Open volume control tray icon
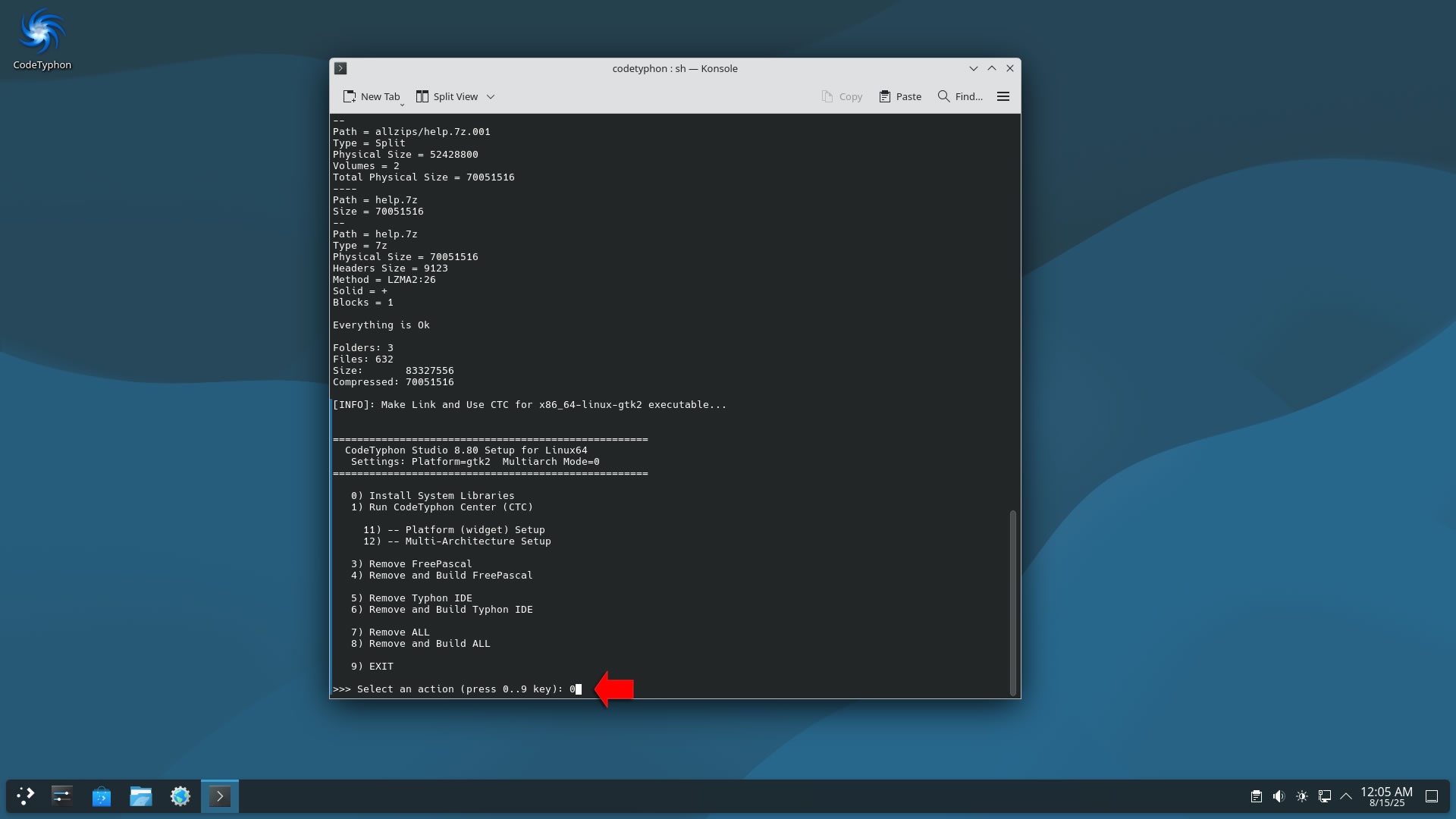Screen dimensions: 1456x819 [1279, 796]
